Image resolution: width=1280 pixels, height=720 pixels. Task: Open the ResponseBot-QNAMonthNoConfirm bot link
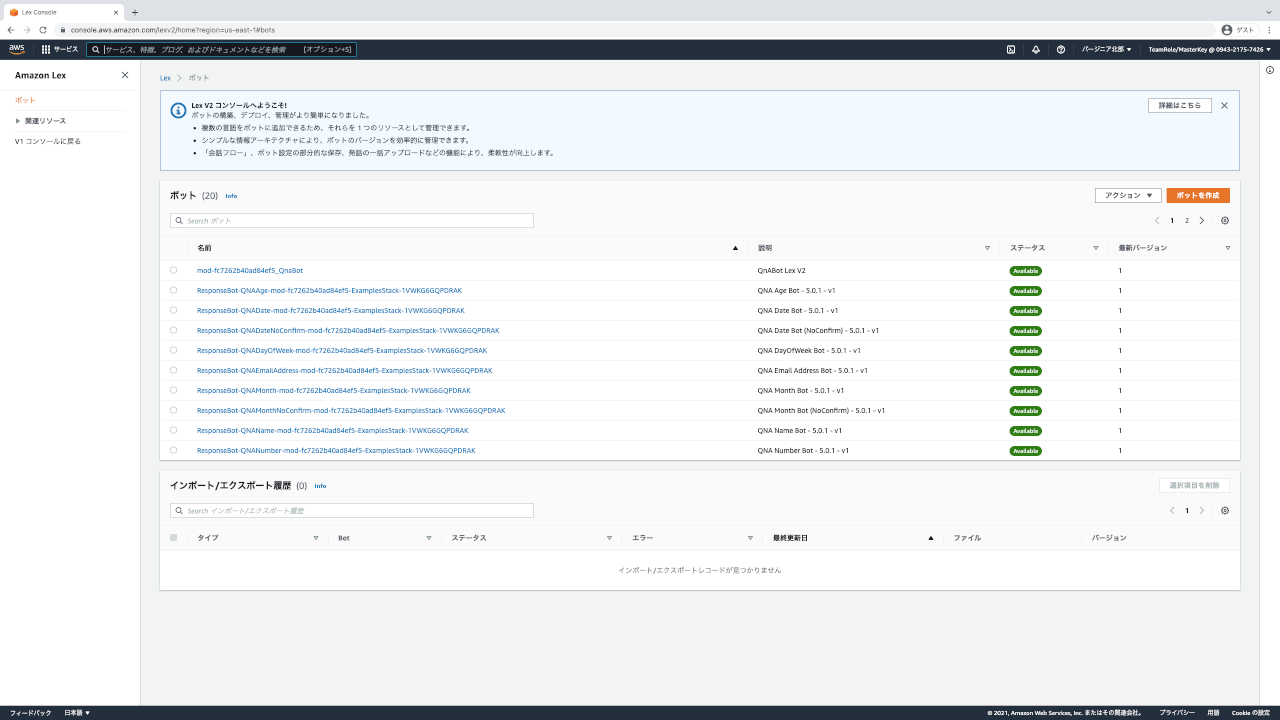351,410
